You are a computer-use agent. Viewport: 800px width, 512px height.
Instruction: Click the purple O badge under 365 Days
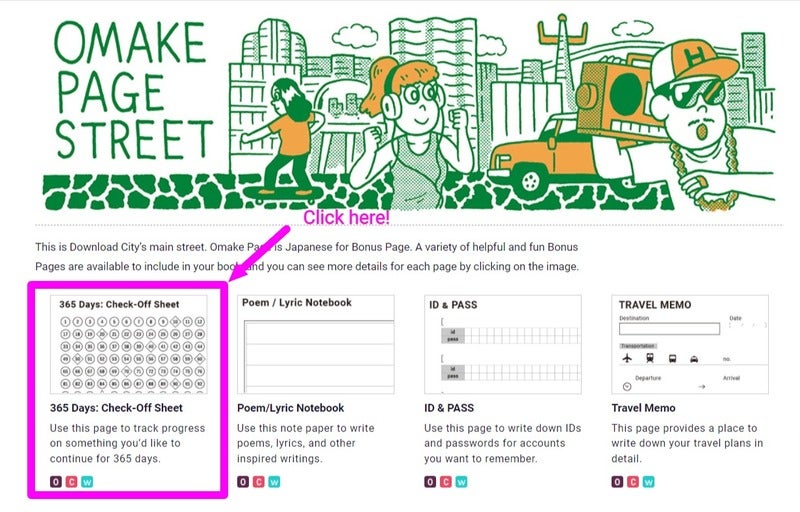pyautogui.click(x=56, y=482)
